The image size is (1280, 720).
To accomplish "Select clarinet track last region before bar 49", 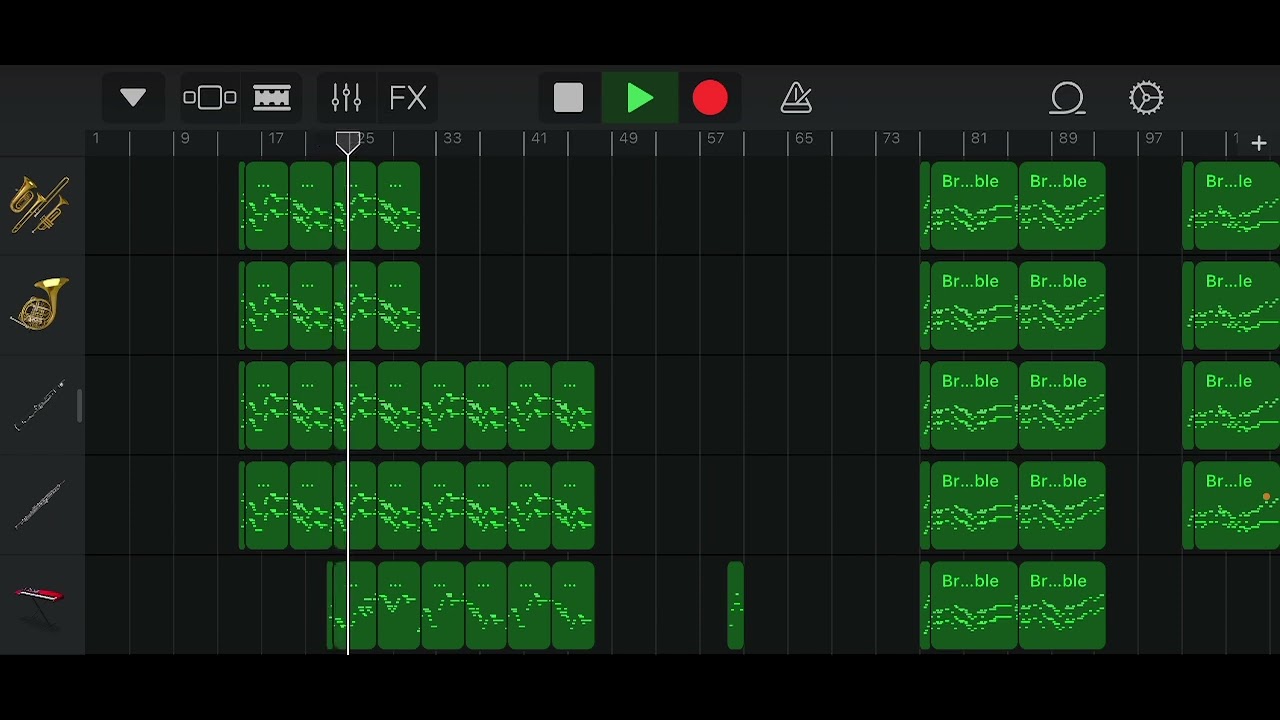I will [573, 405].
